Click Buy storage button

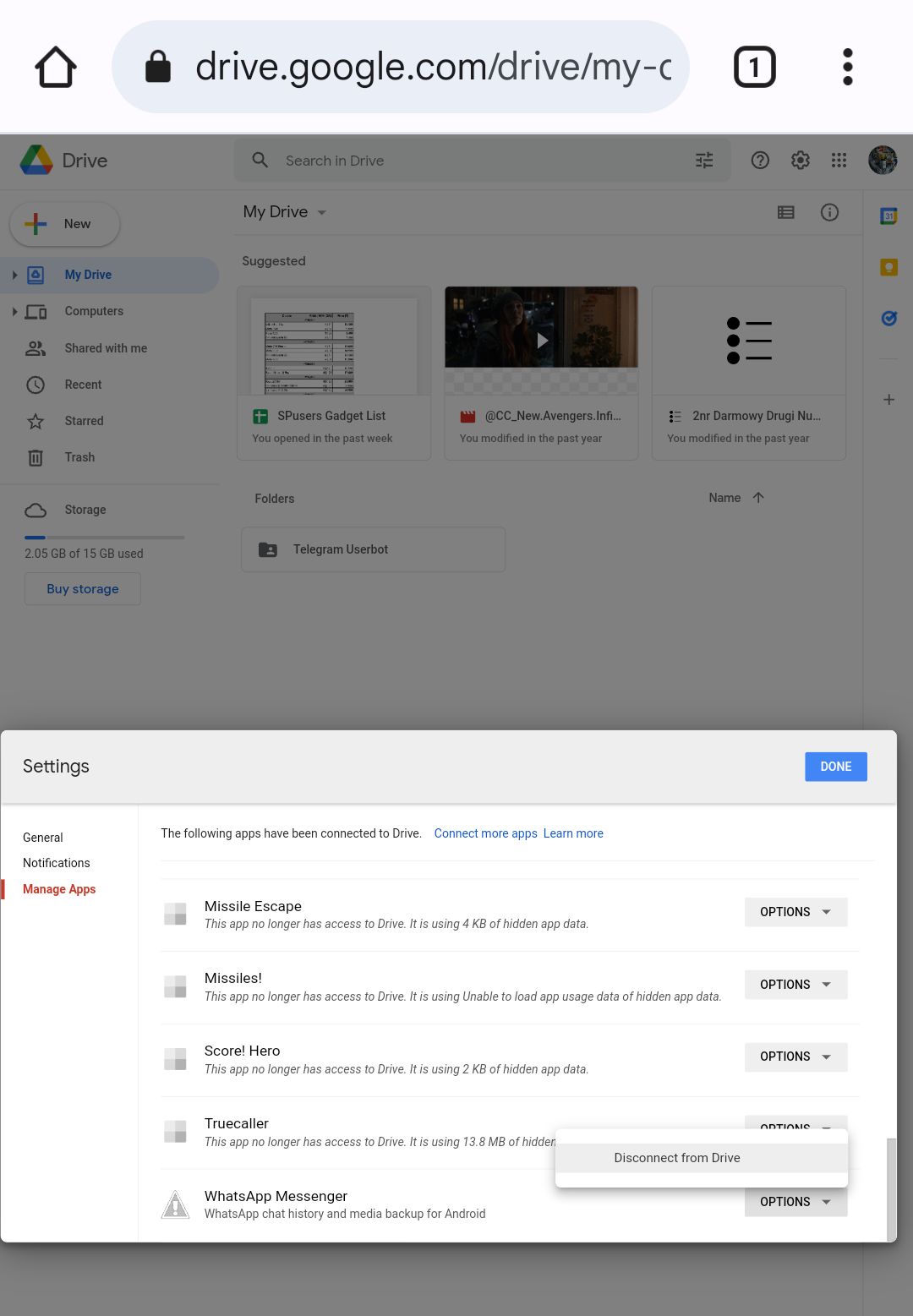tap(83, 589)
